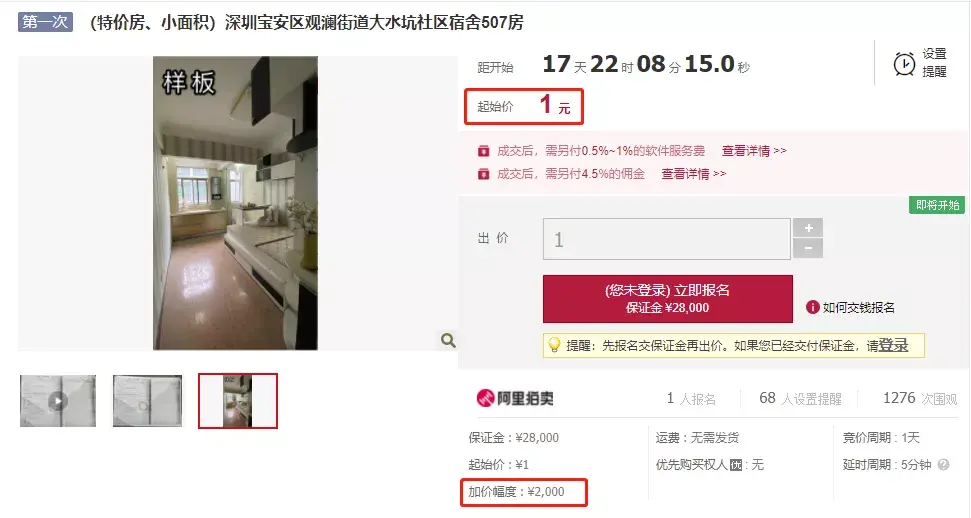The height and width of the screenshot is (518, 971).
Task: Click the 阿里拍卖 logo
Action: [515, 398]
